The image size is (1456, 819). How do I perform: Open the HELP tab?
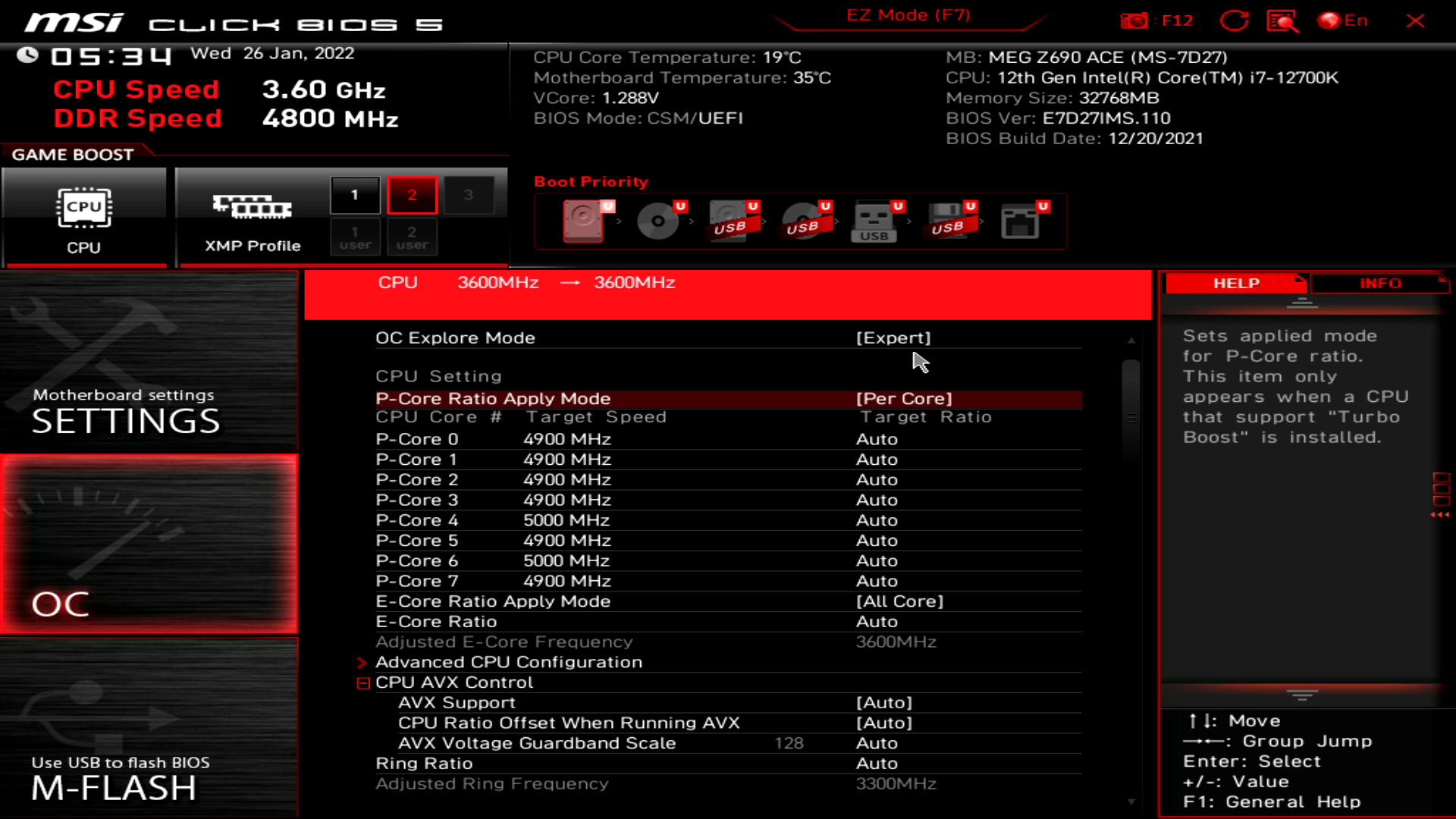(x=1235, y=283)
